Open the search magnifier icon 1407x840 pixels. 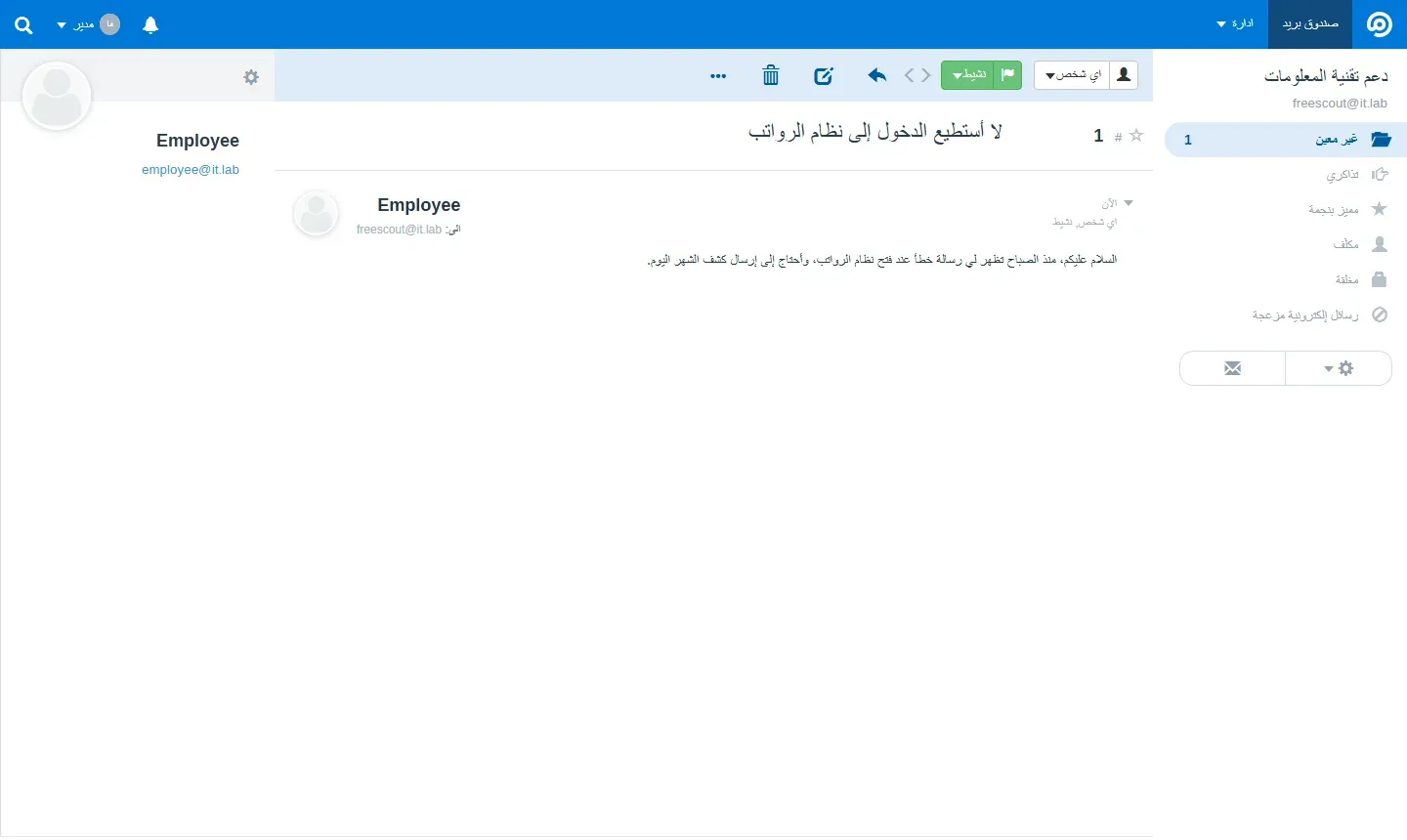click(x=24, y=25)
